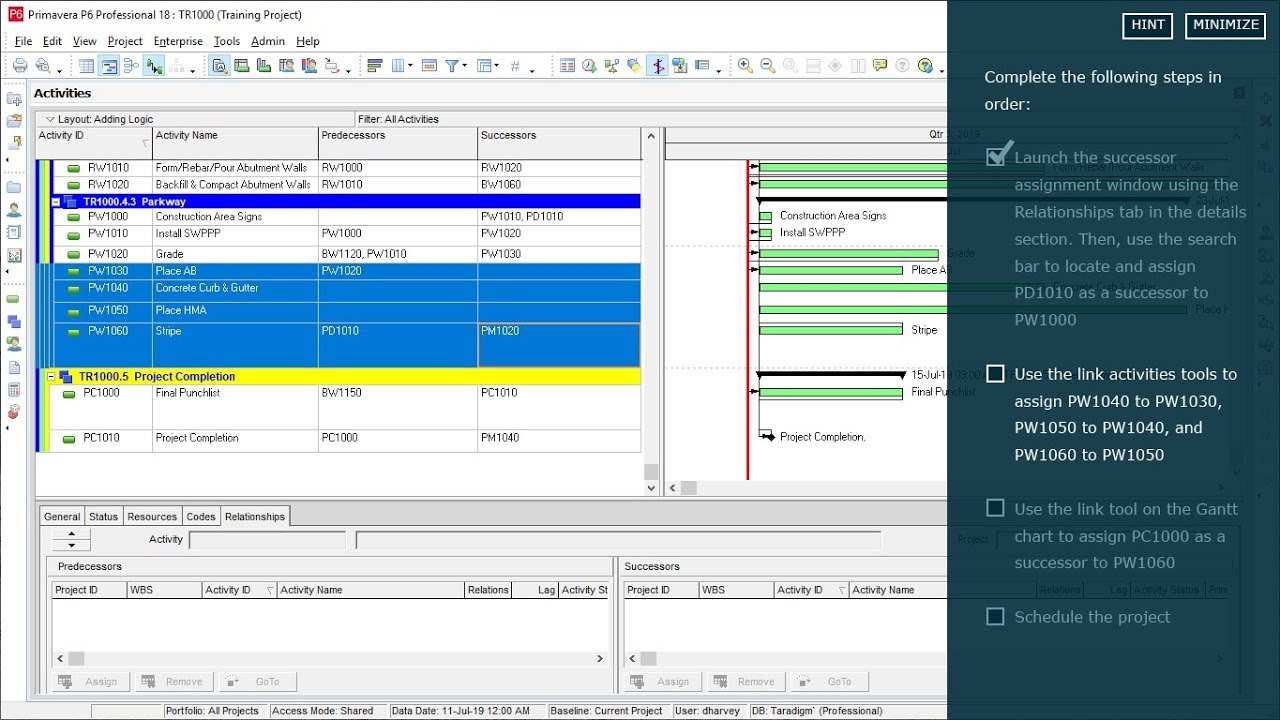Open Tracking chart icon in sidebar
Viewport: 1280px width, 720px height.
(x=14, y=256)
